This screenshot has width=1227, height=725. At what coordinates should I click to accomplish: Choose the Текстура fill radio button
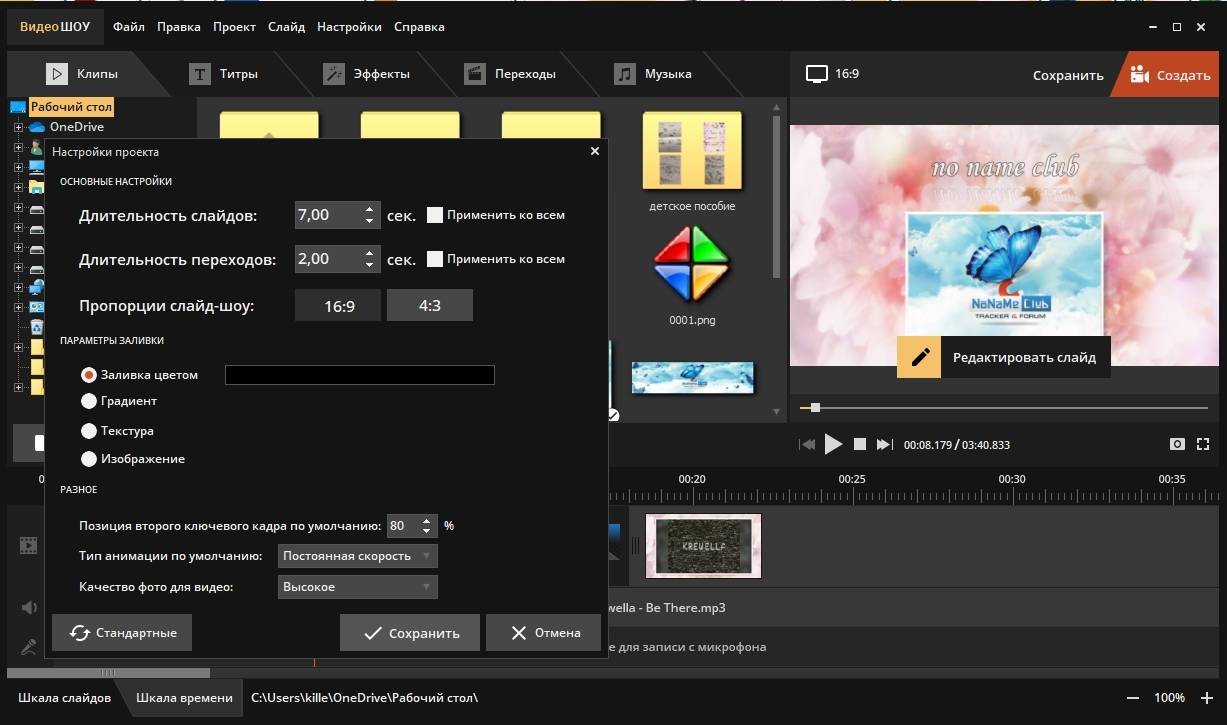(89, 431)
